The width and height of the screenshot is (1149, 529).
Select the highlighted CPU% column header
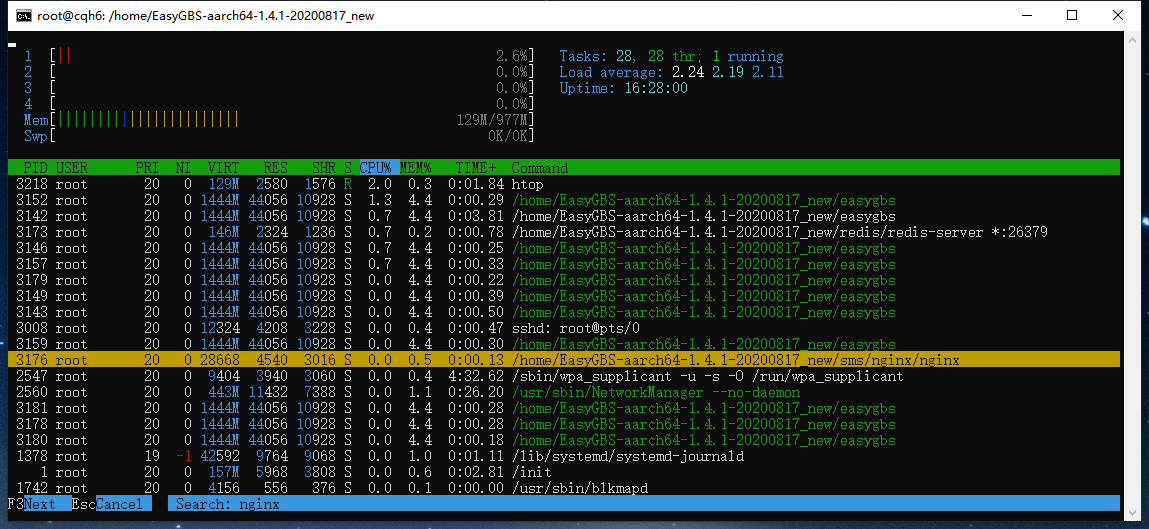(380, 168)
